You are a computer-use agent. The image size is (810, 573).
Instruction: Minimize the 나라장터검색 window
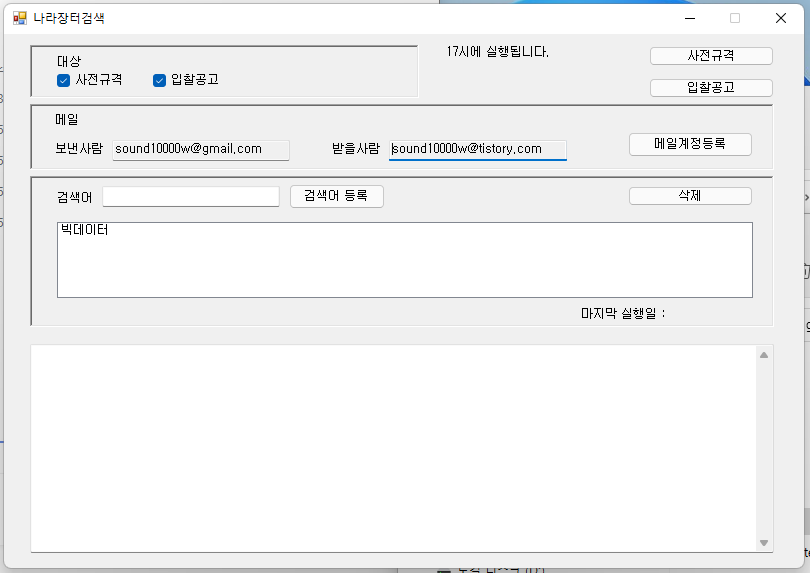pyautogui.click(x=690, y=19)
